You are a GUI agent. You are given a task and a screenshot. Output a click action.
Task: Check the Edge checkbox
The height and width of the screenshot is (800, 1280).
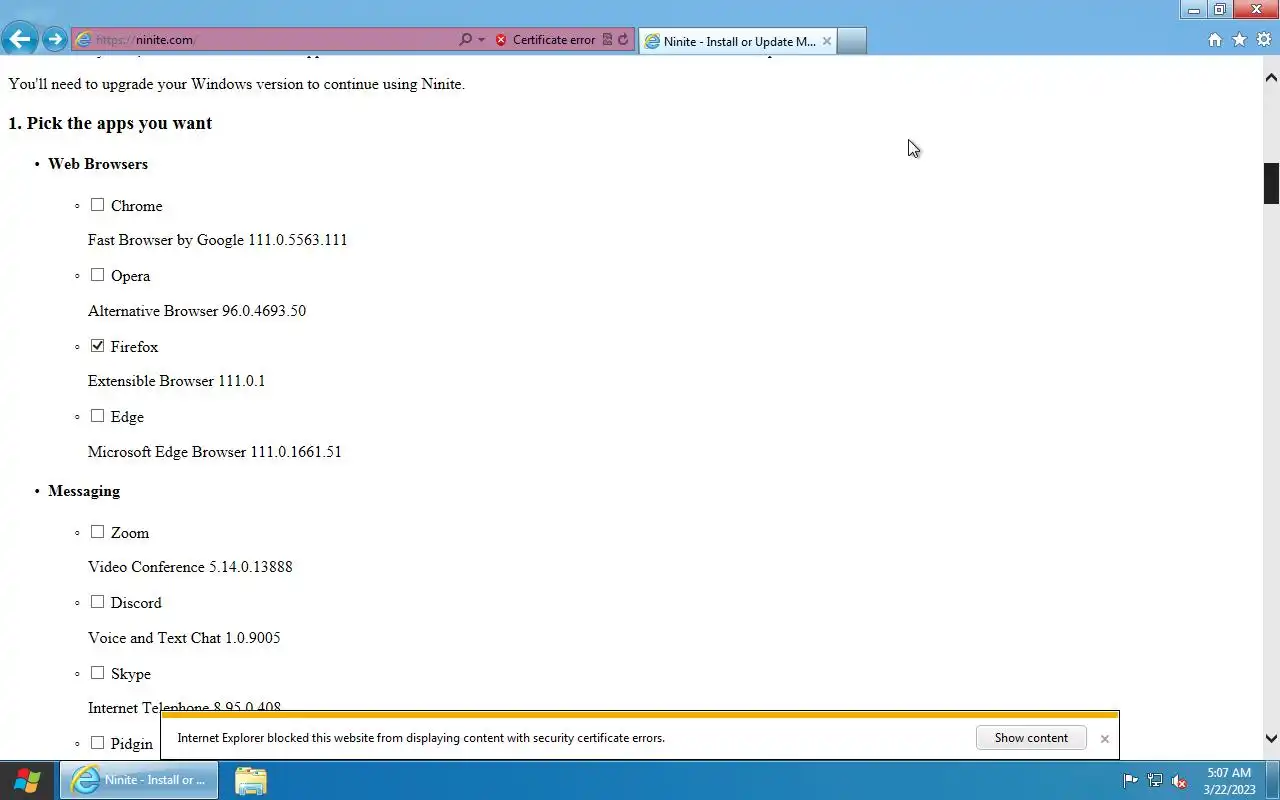point(97,415)
